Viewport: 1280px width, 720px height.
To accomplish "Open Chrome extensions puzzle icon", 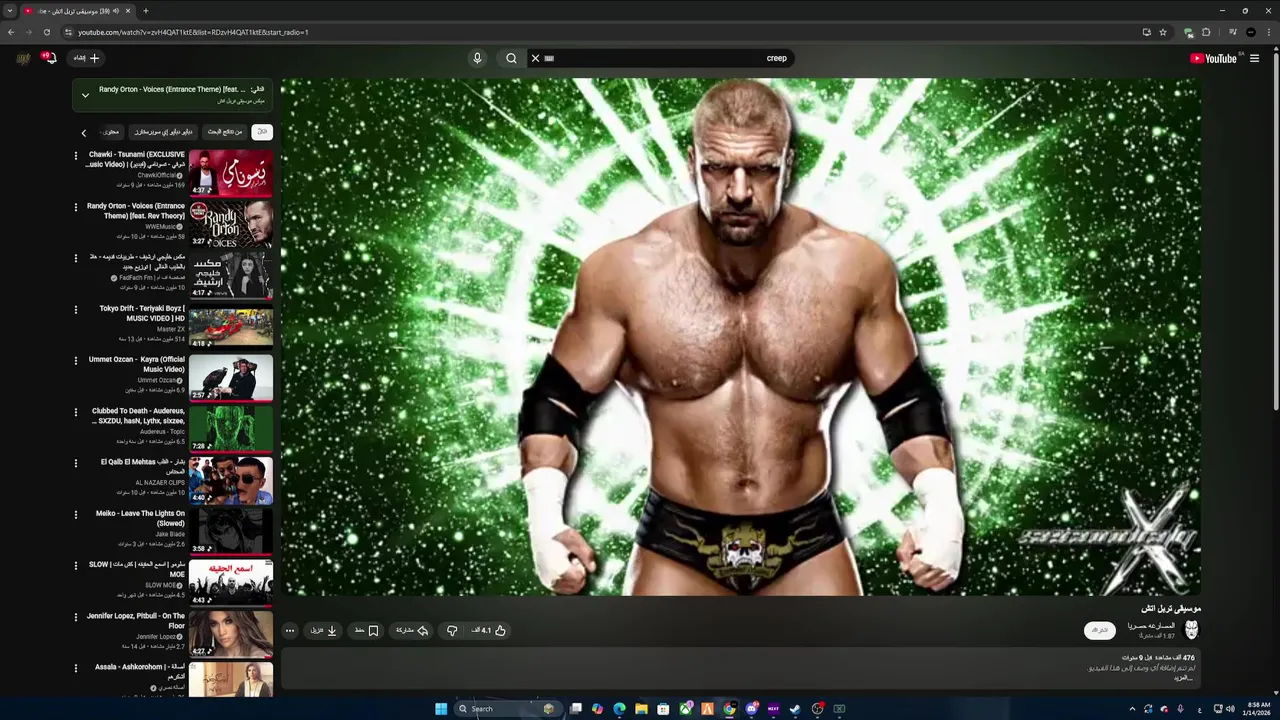I will tap(1206, 32).
